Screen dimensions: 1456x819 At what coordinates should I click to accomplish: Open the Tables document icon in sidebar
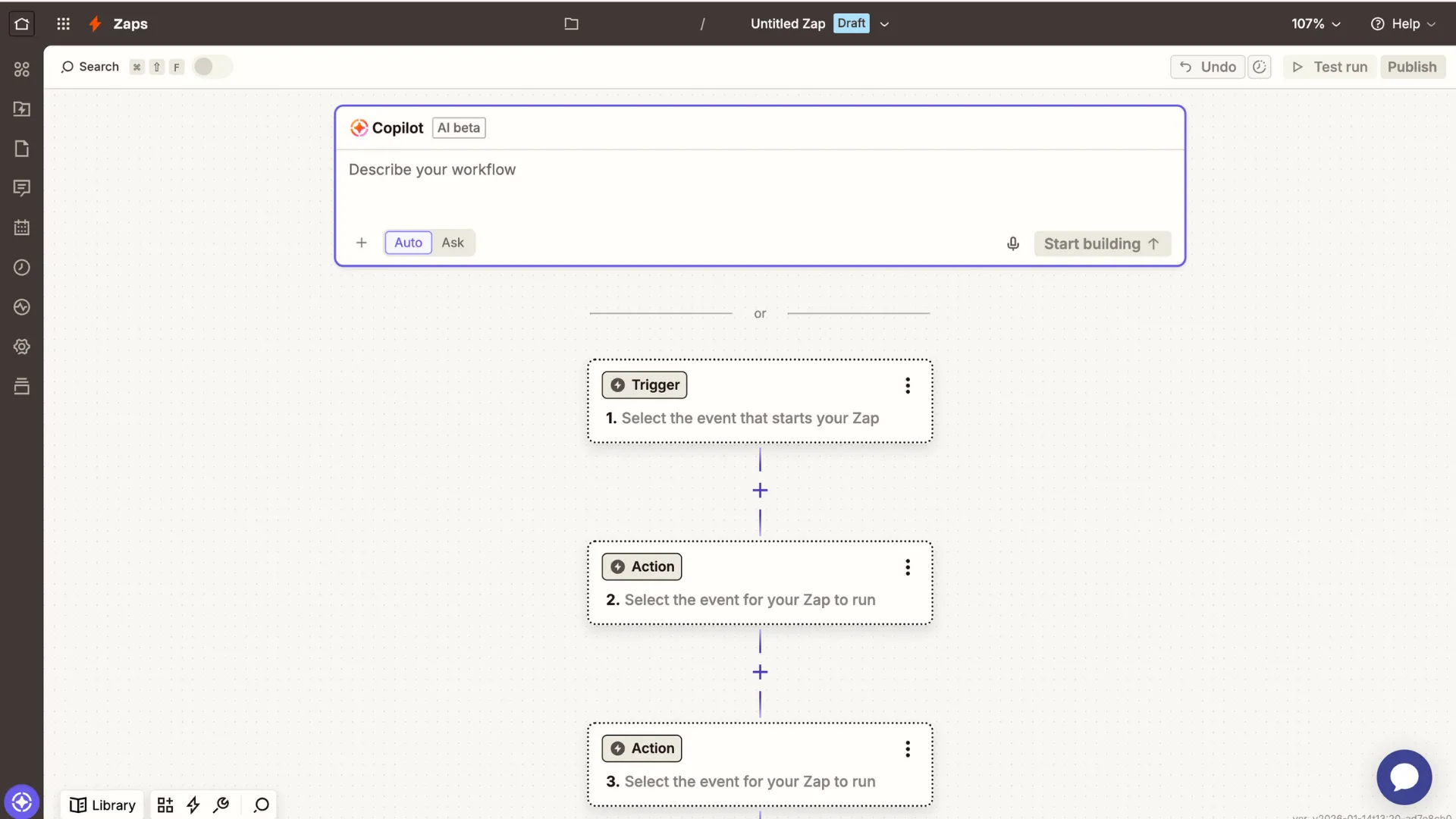click(x=21, y=149)
